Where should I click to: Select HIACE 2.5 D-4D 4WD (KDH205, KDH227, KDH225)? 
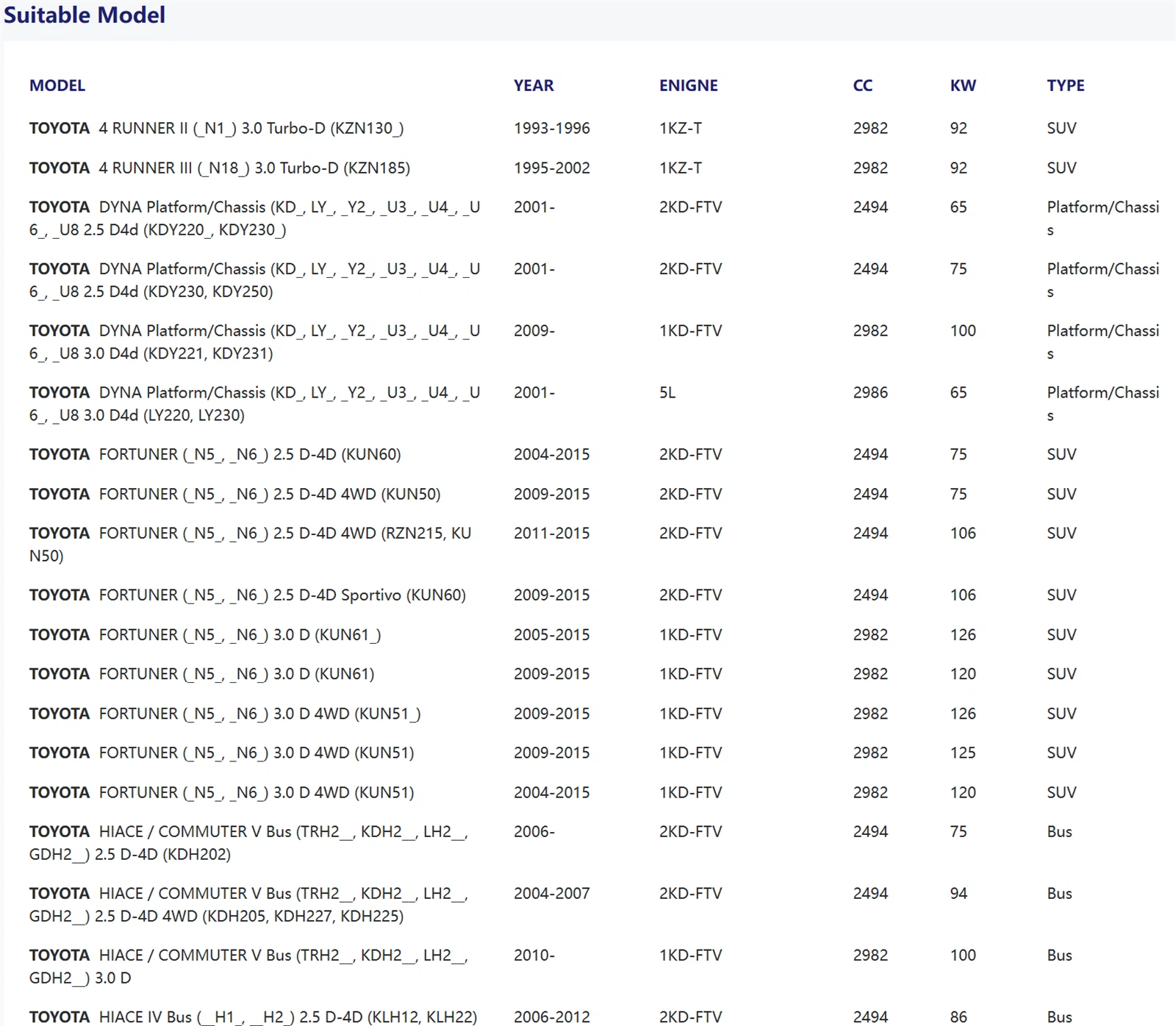(x=249, y=905)
